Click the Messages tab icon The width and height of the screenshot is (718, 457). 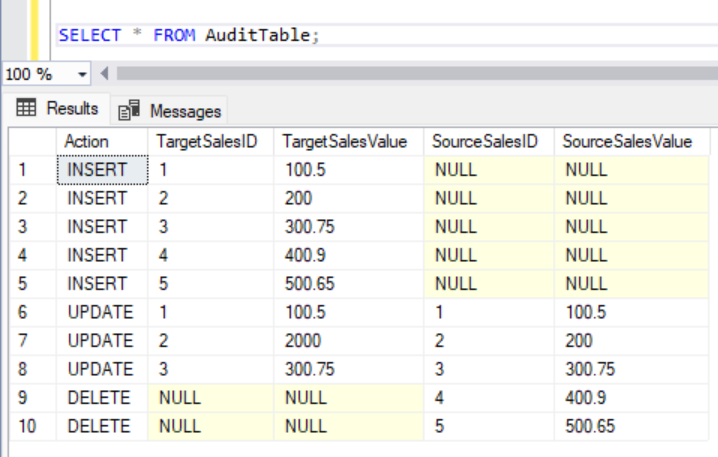pyautogui.click(x=129, y=110)
